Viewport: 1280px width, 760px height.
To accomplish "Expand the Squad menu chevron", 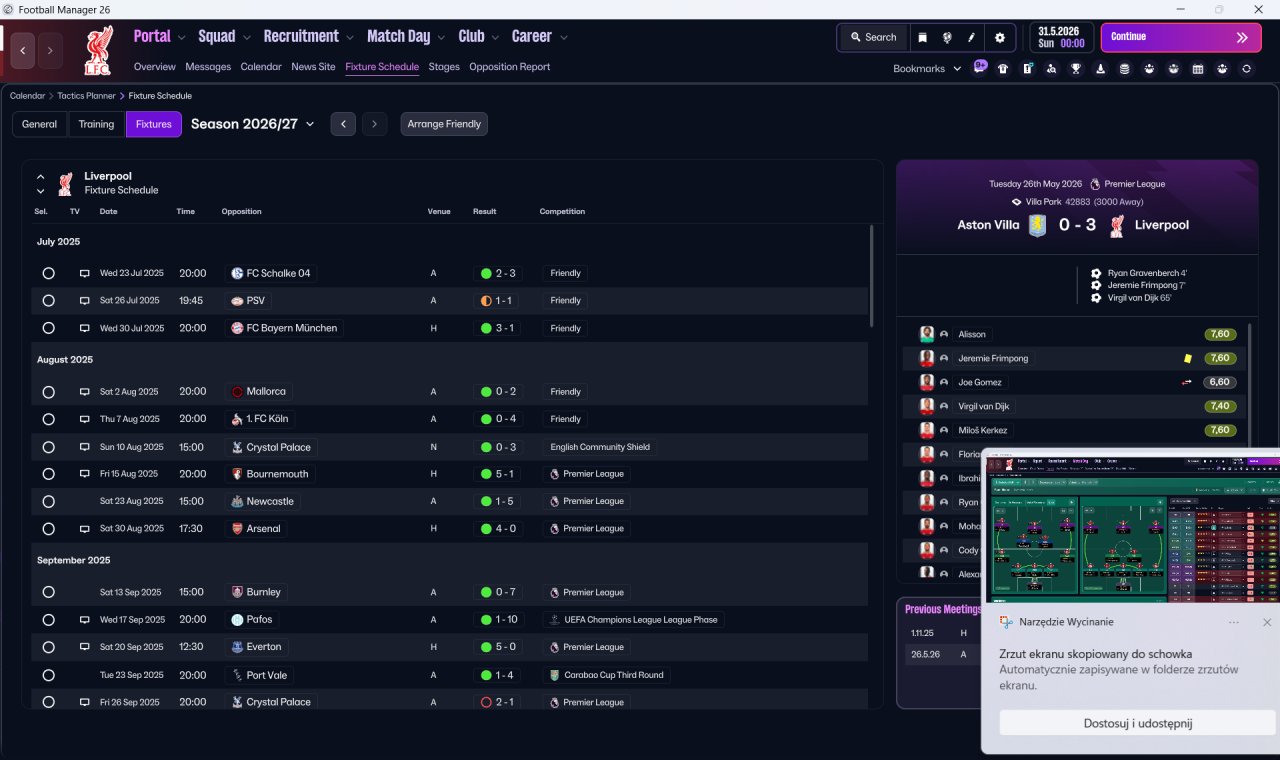I will click(245, 38).
